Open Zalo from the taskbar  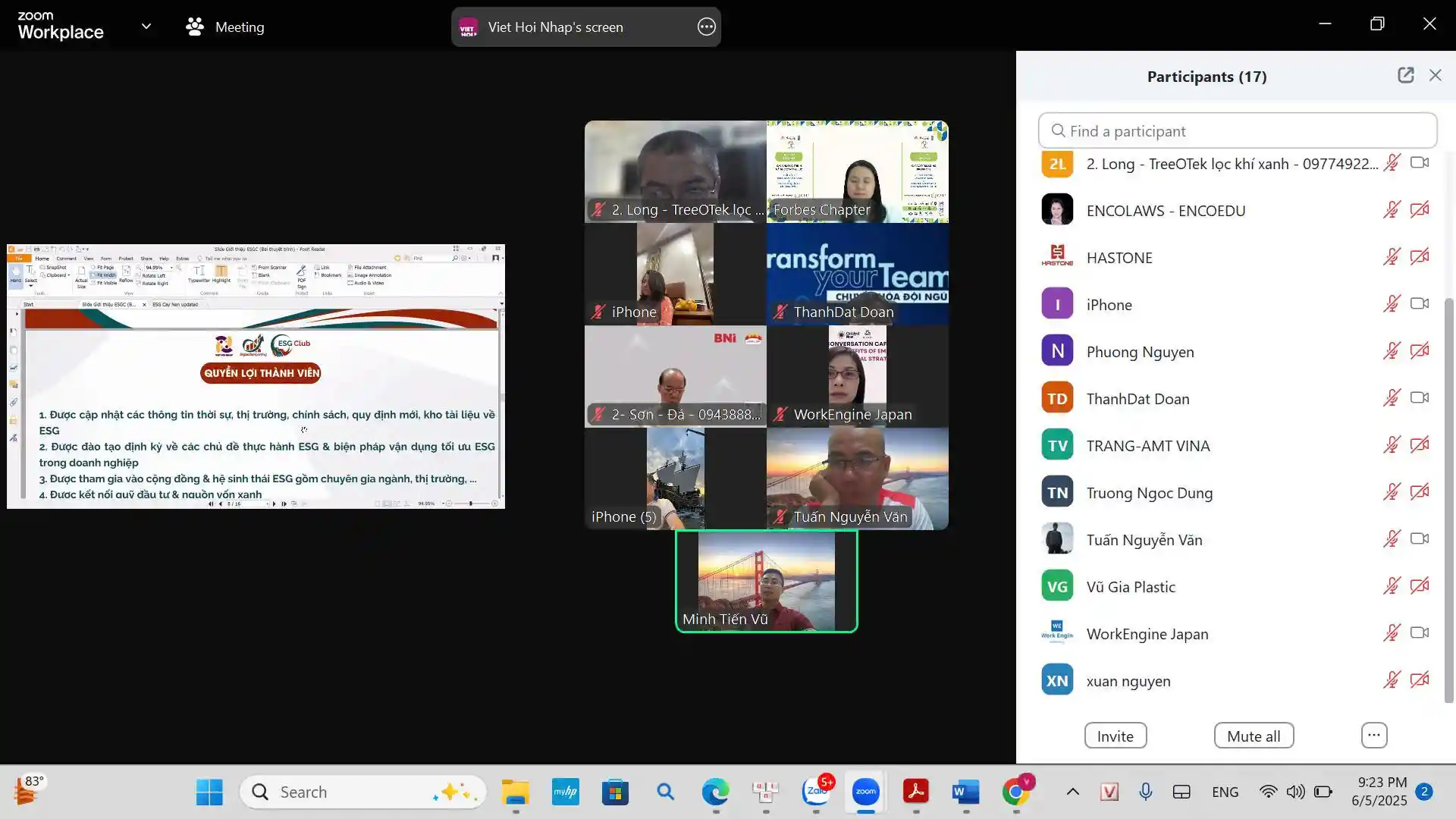(x=817, y=792)
